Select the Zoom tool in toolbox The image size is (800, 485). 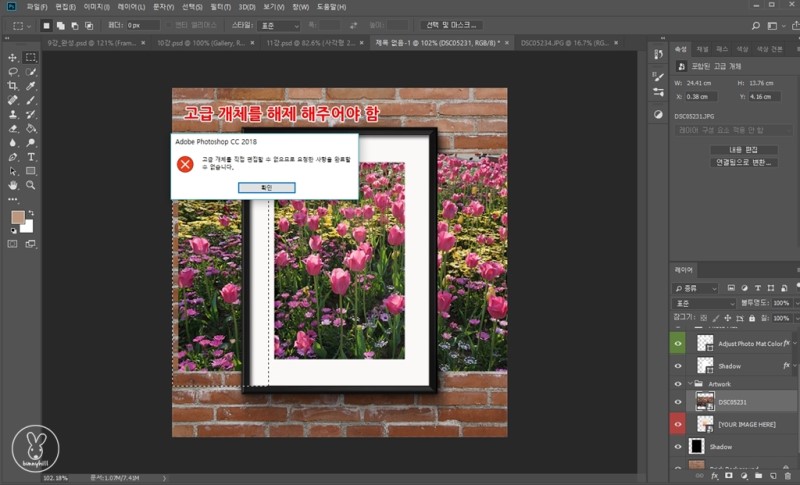[31, 185]
